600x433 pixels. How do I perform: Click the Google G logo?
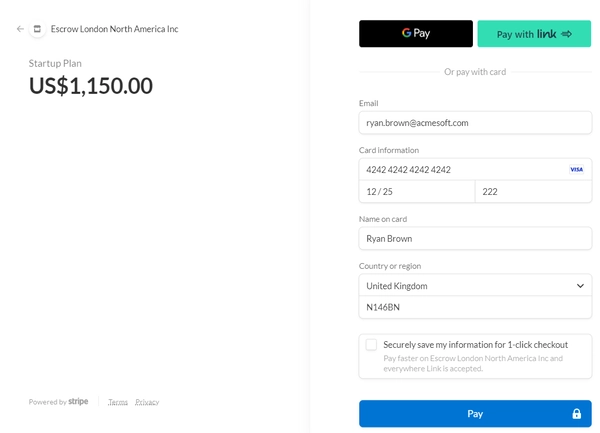click(406, 33)
